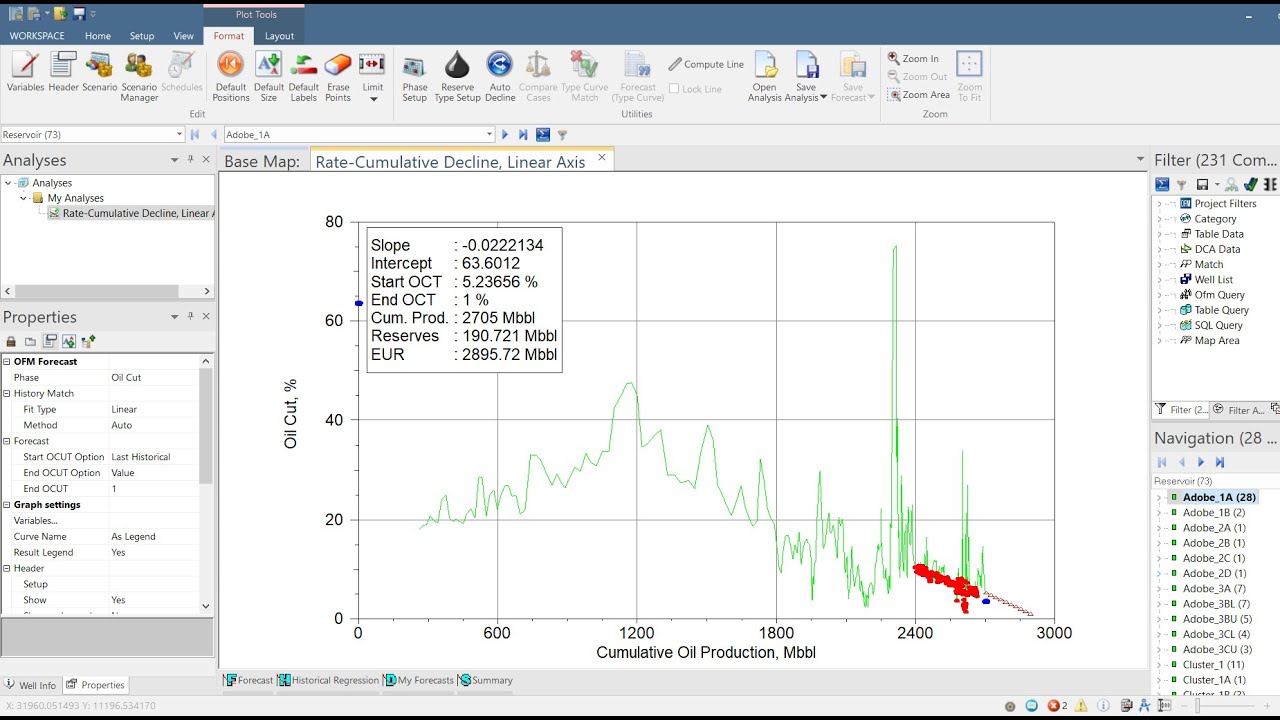
Task: Open the Home ribbon tab
Action: coord(98,36)
